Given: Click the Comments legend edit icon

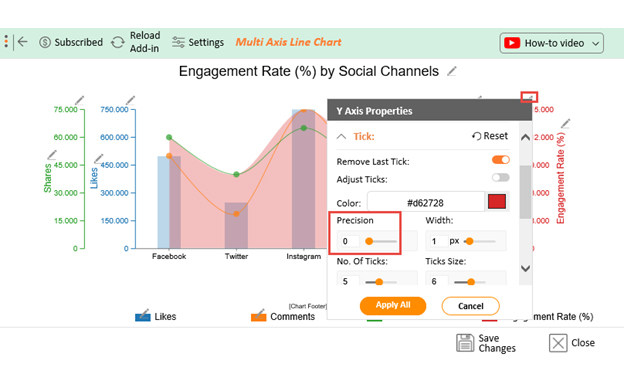Looking at the screenshot, I should click(258, 315).
